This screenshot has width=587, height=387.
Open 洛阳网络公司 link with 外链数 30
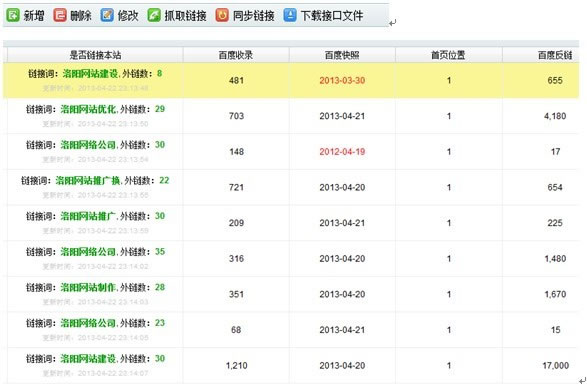click(88, 145)
